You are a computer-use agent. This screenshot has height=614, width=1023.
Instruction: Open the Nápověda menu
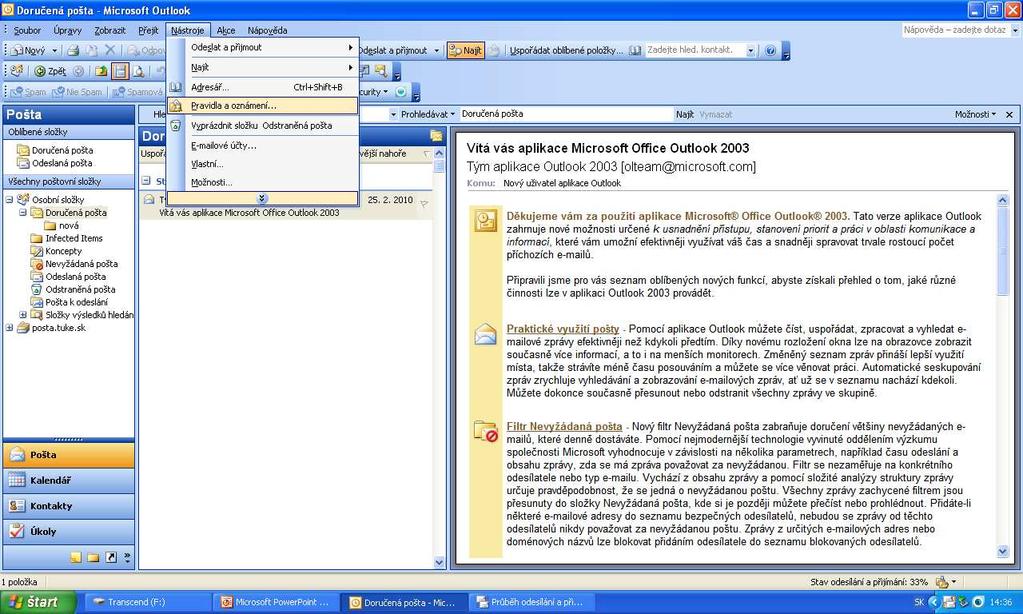click(x=267, y=30)
